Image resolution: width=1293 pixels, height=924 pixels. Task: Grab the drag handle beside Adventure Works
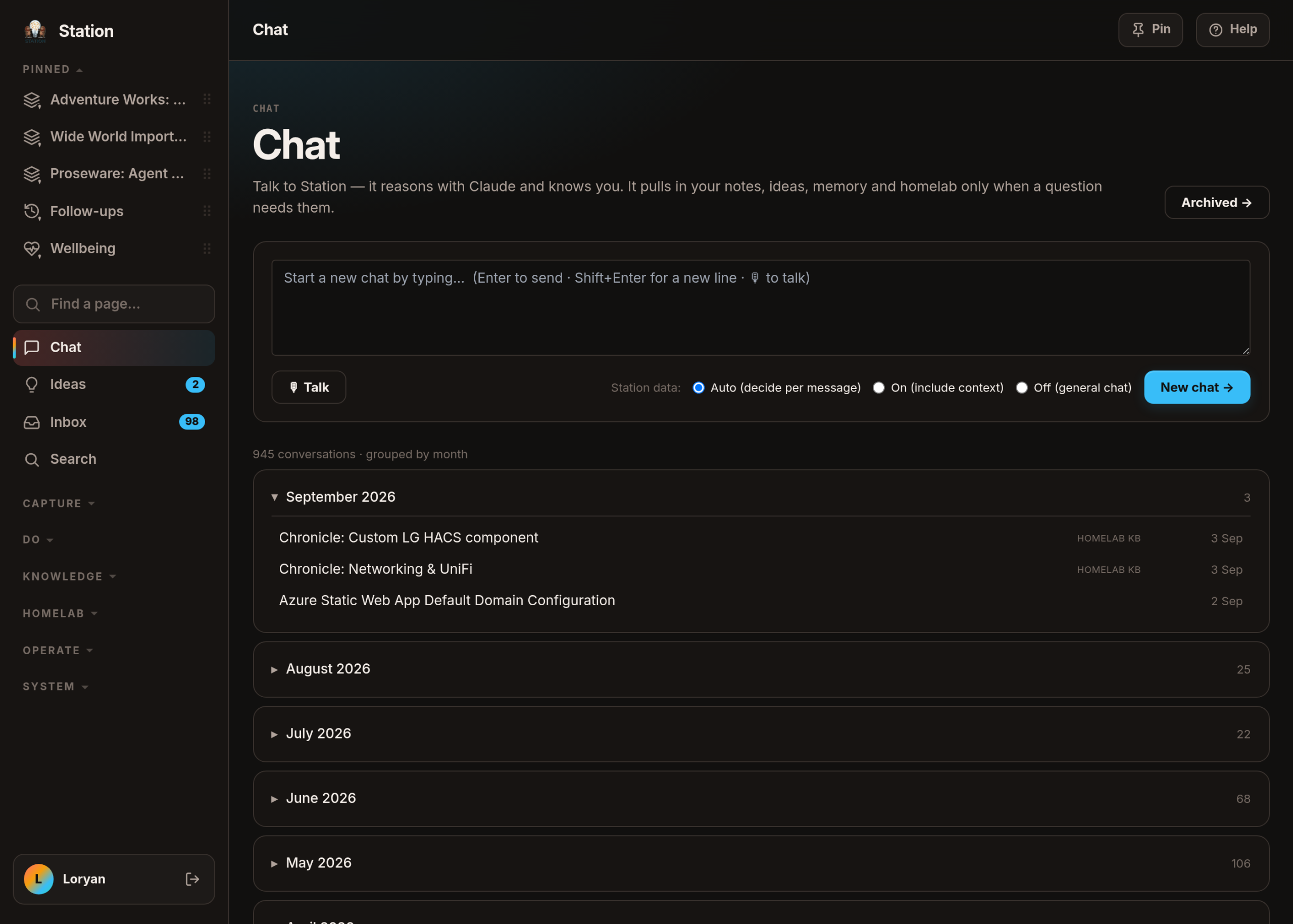coord(207,100)
